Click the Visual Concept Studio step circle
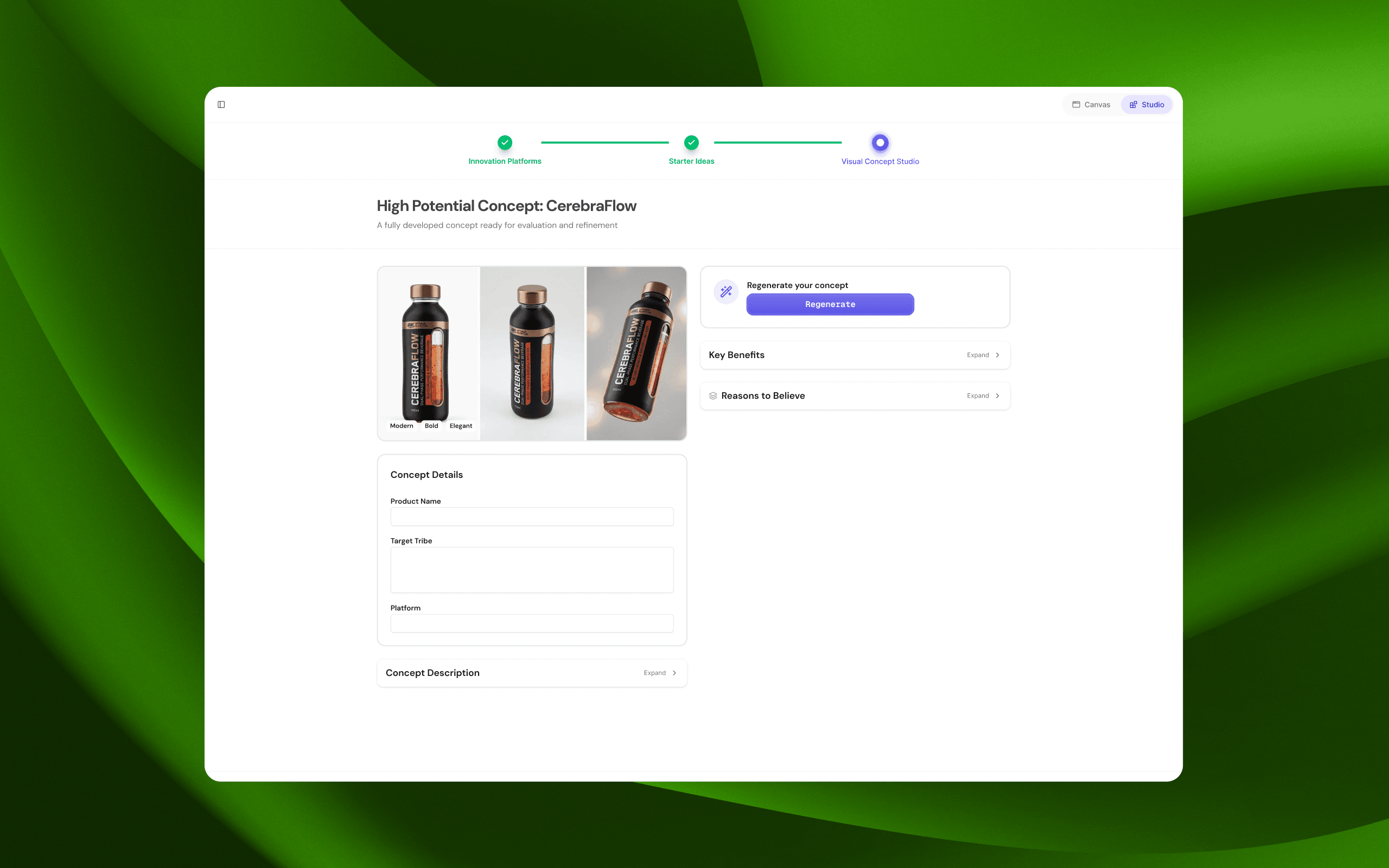This screenshot has height=868, width=1389. click(x=880, y=142)
